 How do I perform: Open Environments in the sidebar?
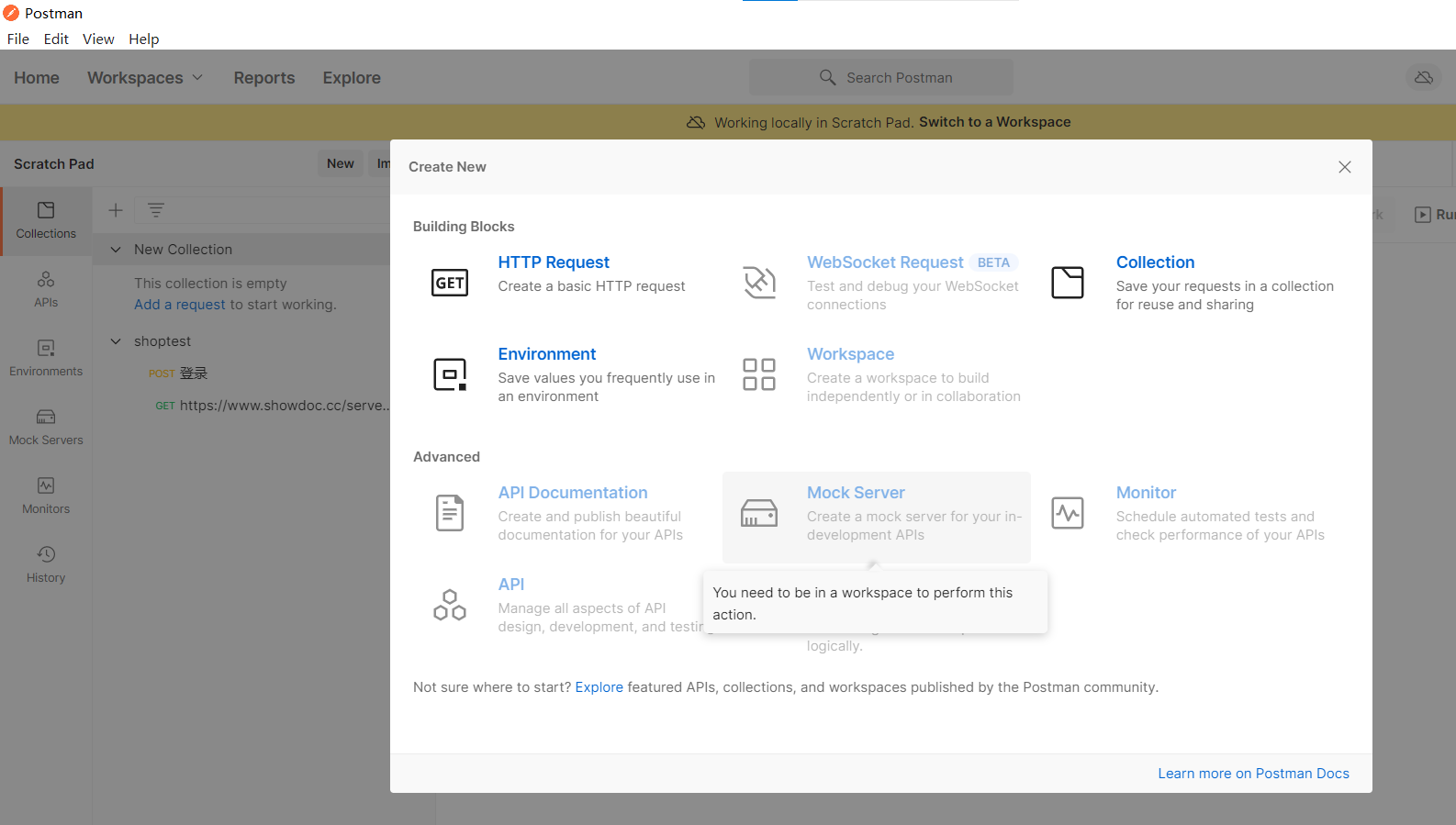[46, 359]
